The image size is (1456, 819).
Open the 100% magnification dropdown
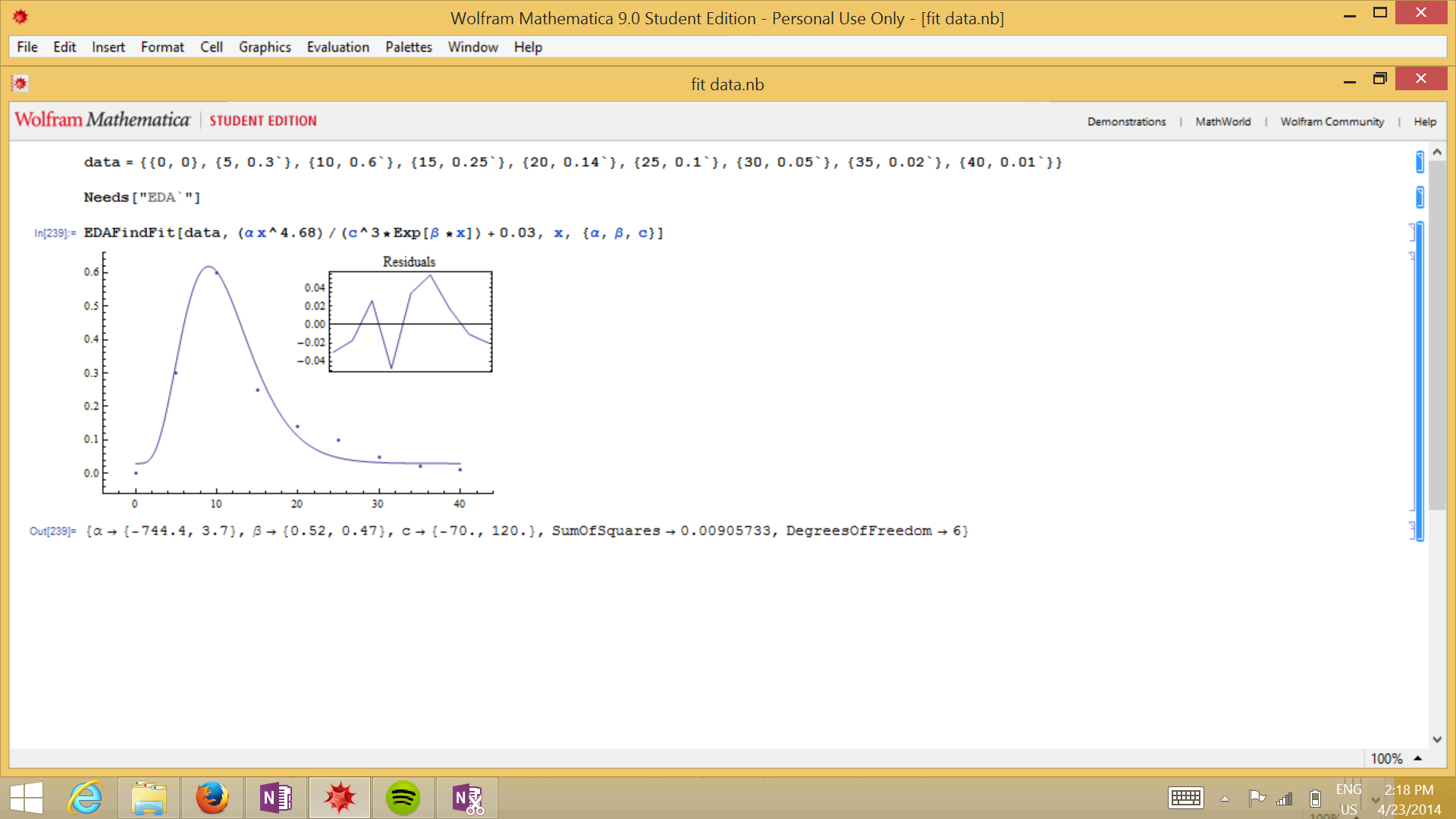[1395, 758]
